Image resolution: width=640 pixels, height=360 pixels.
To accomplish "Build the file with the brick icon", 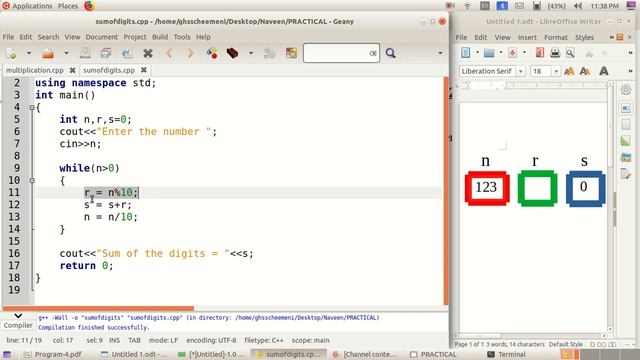I will click(233, 53).
